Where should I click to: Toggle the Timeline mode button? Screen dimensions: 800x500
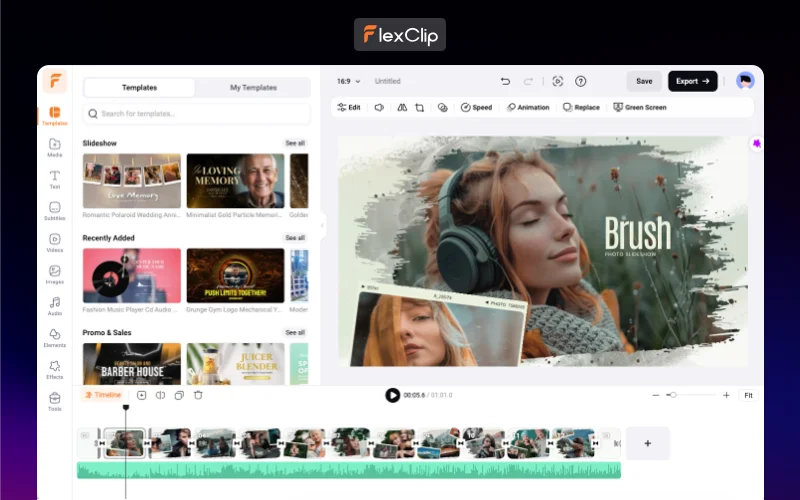pyautogui.click(x=103, y=395)
